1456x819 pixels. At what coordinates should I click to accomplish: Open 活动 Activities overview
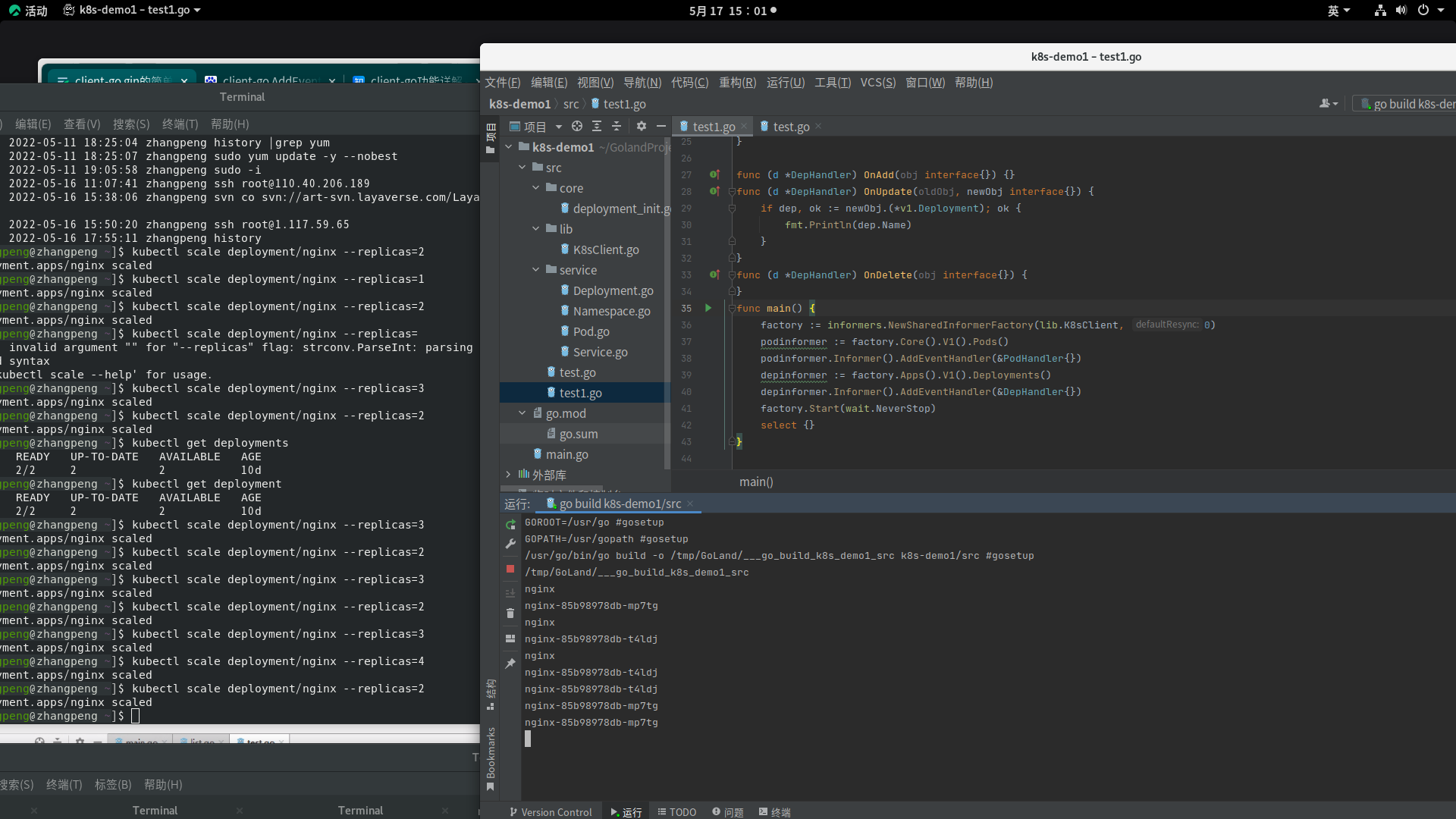coord(28,11)
